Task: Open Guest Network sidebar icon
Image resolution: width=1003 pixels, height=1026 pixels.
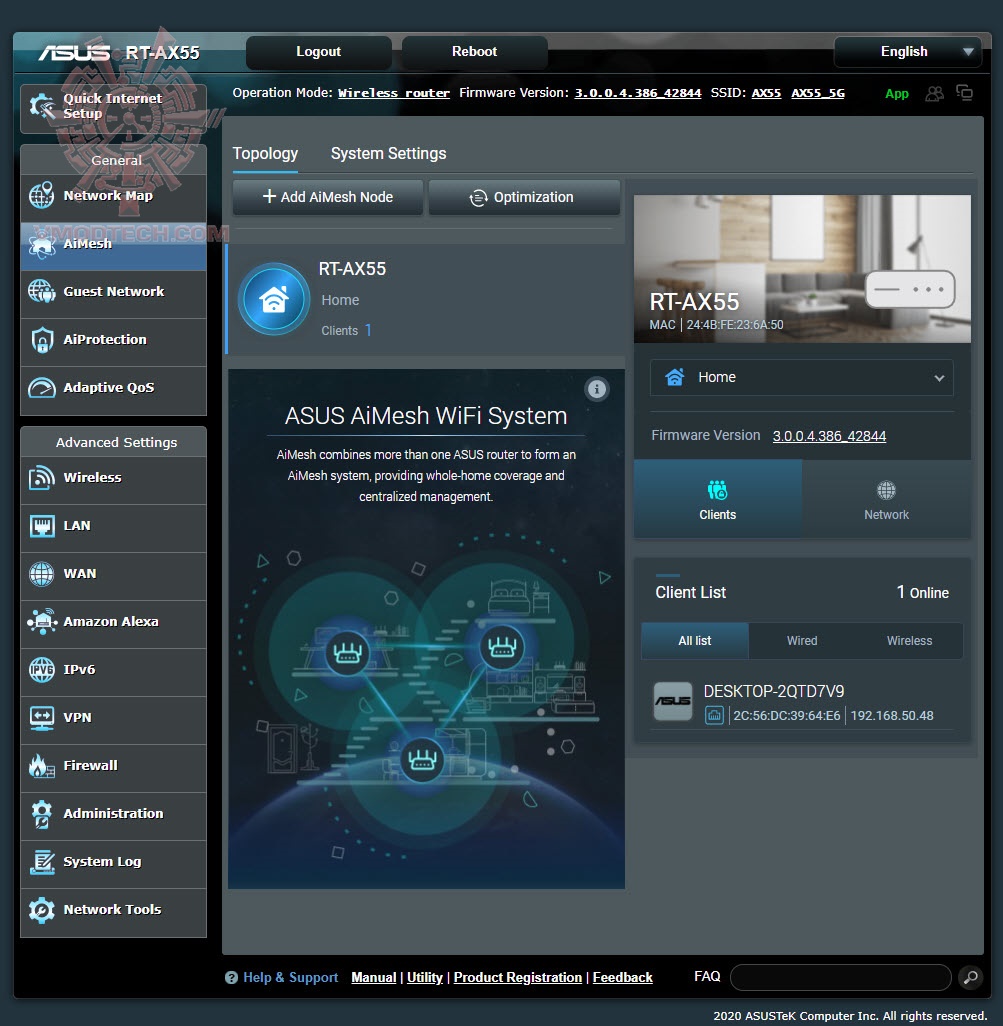Action: (x=42, y=291)
